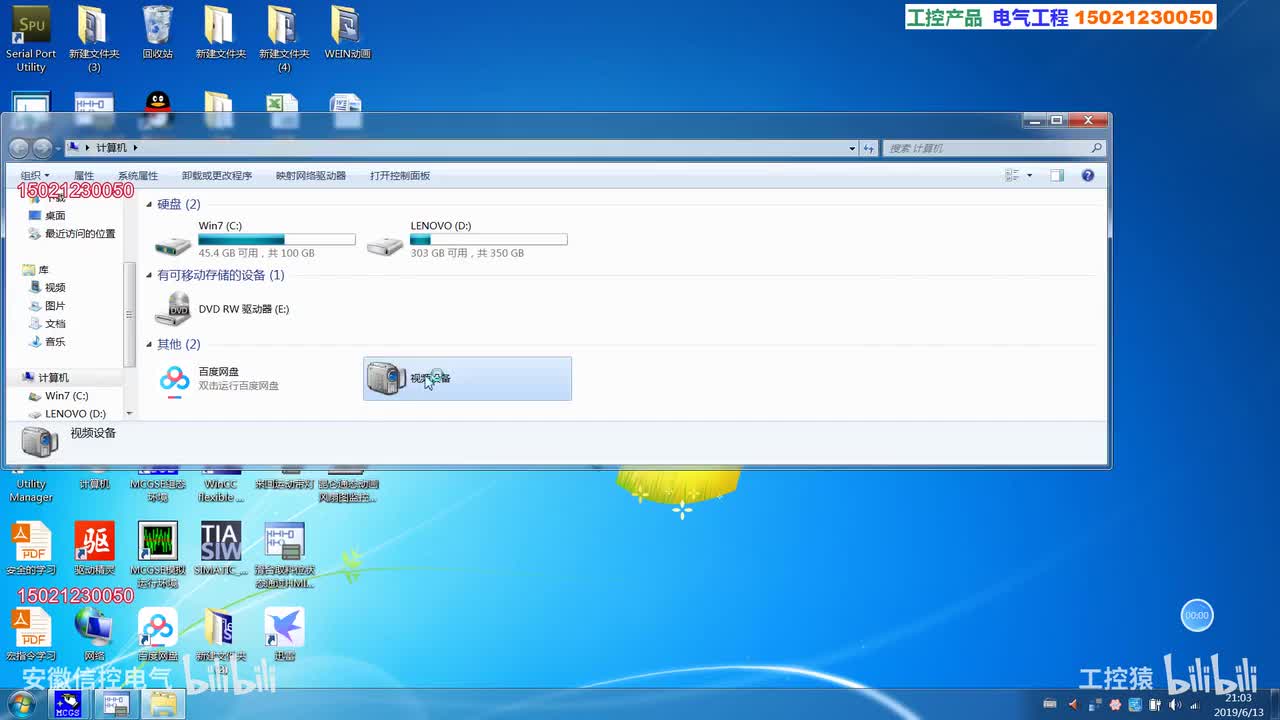Select the 视频设备 camcorder icon in the file list

pyautogui.click(x=387, y=378)
